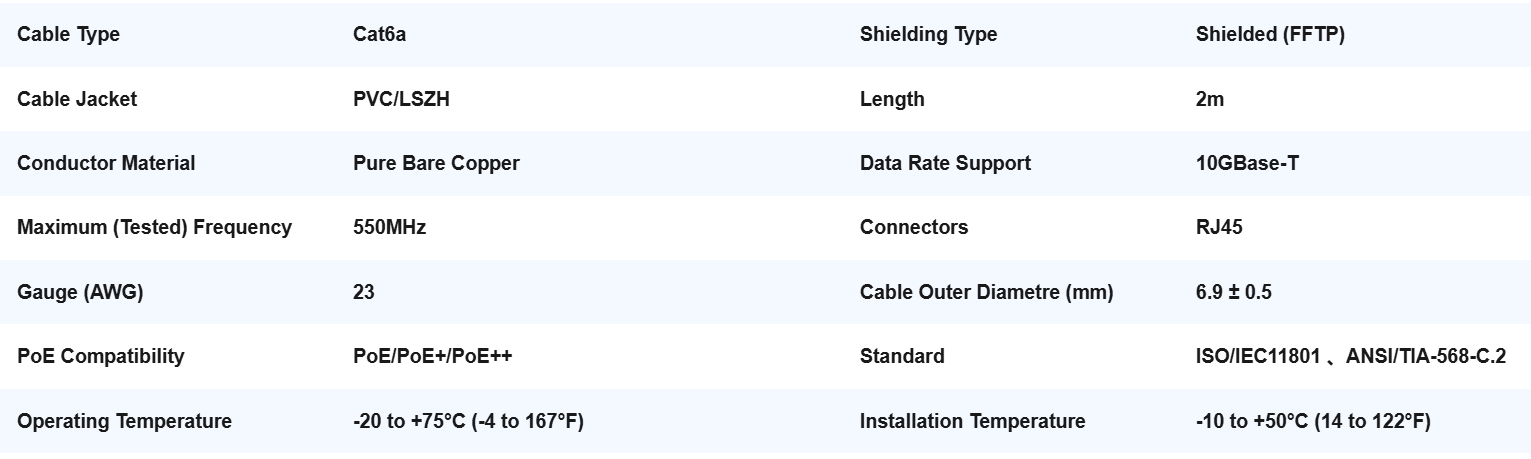
Task: Select the Cat6a value cell
Action: pos(379,34)
